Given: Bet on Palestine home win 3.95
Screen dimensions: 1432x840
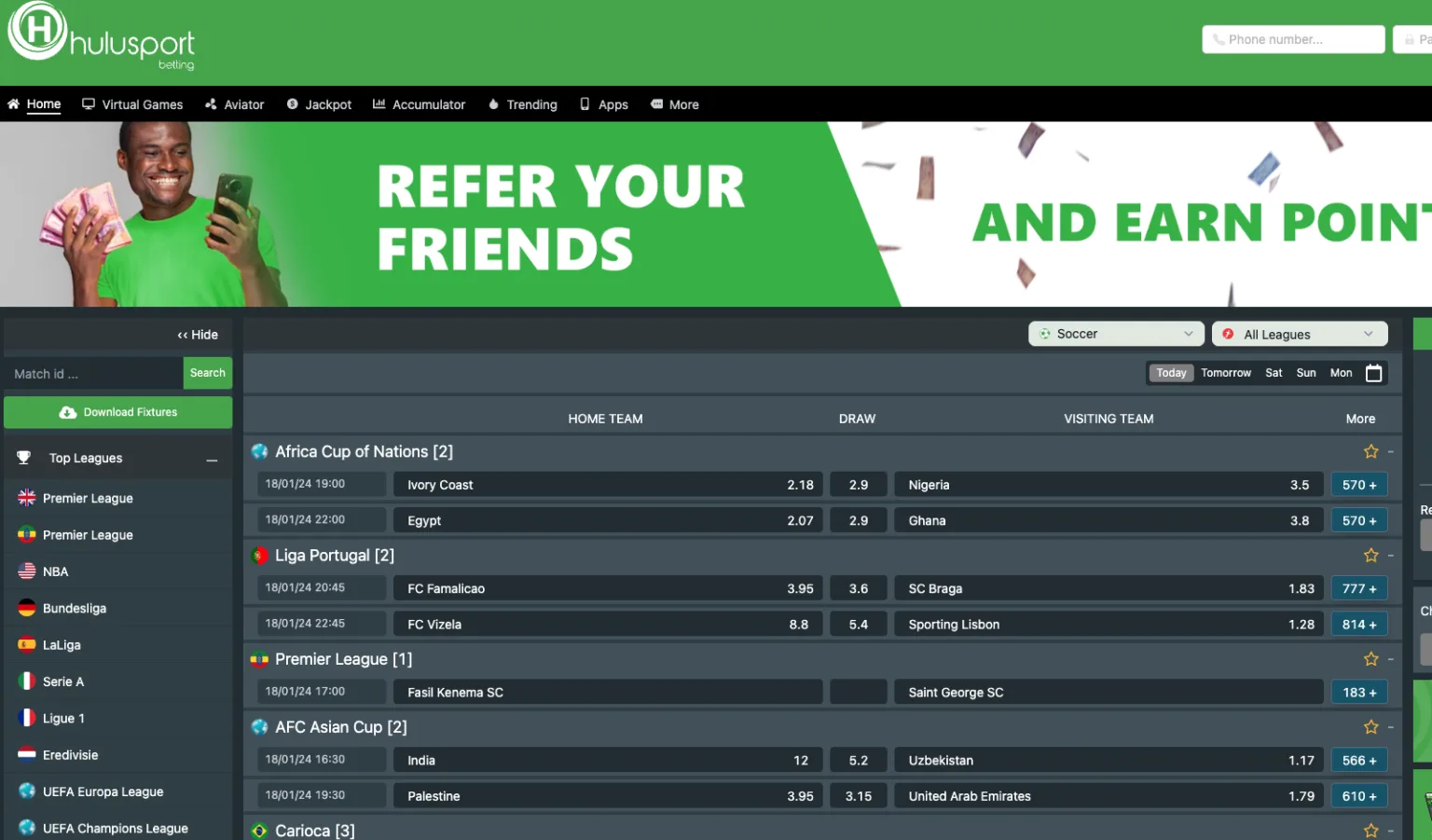Looking at the screenshot, I should [608, 796].
